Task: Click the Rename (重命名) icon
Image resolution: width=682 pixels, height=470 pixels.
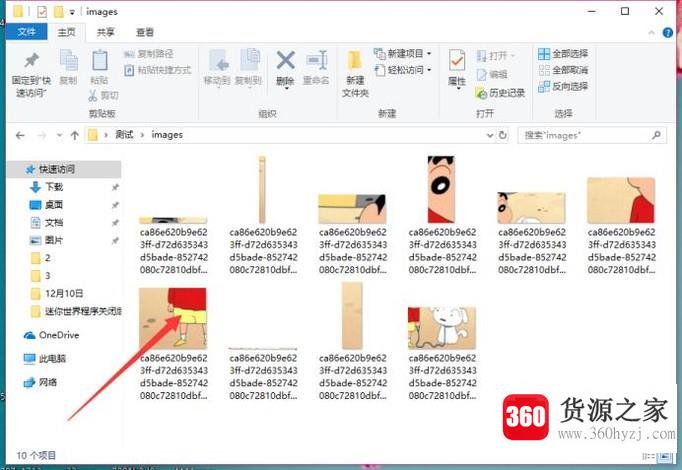Action: (316, 61)
